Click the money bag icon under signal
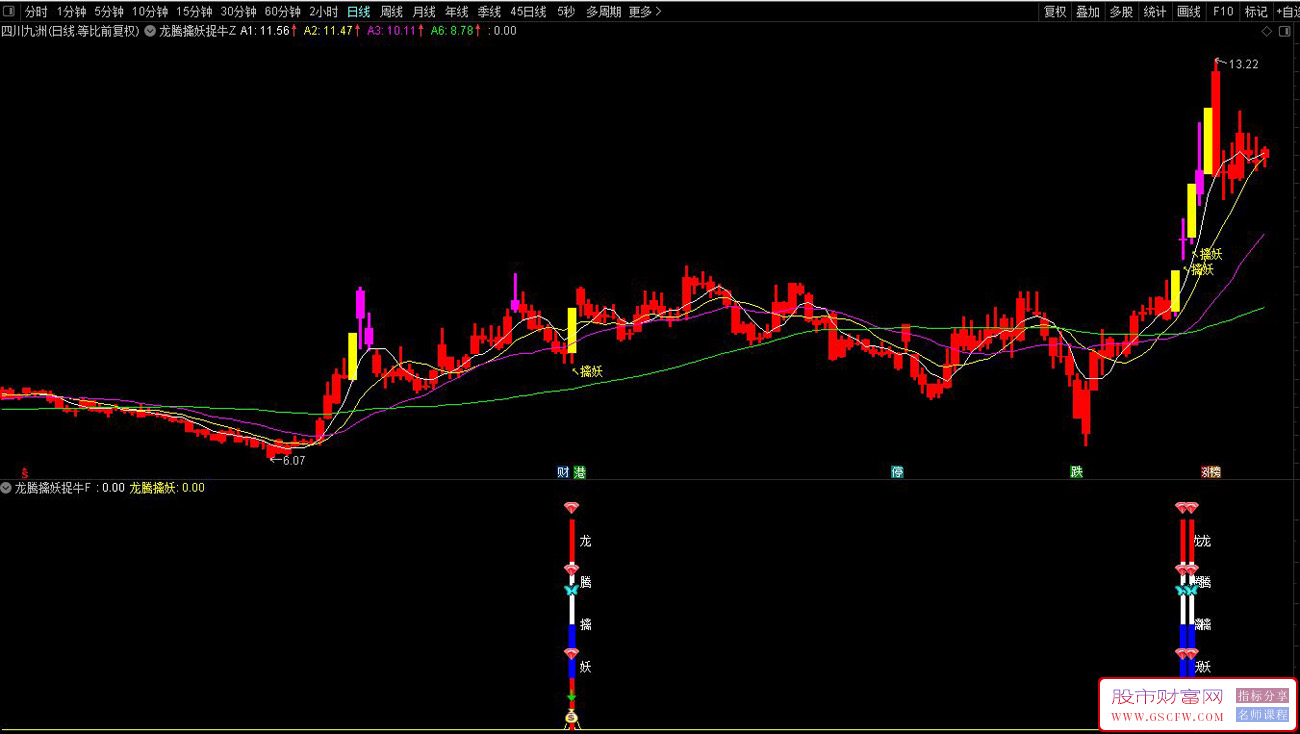 (571, 718)
